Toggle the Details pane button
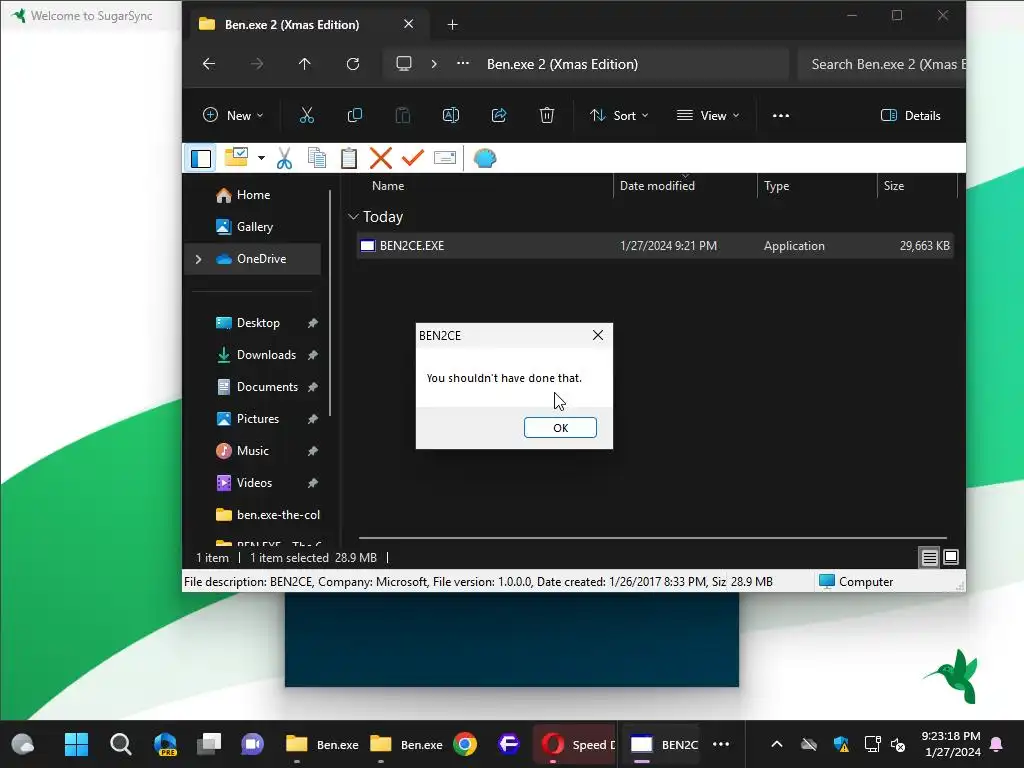This screenshot has height=768, width=1024. pos(910,116)
